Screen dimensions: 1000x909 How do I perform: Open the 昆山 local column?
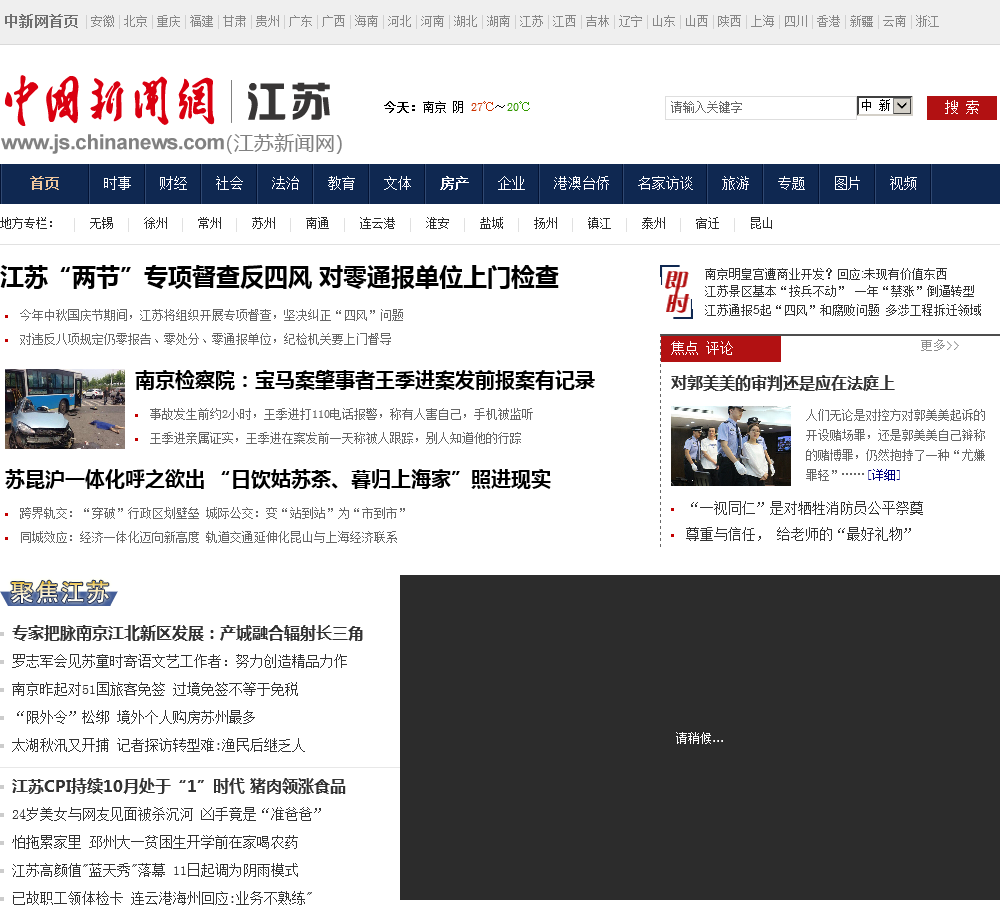[x=761, y=223]
